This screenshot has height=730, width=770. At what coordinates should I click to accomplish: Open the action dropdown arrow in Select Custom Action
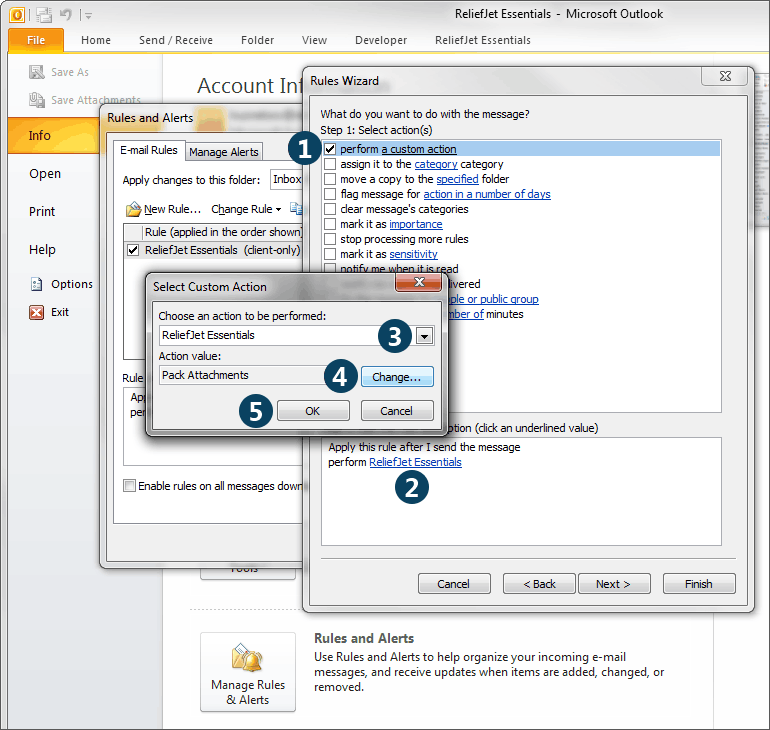coord(424,336)
